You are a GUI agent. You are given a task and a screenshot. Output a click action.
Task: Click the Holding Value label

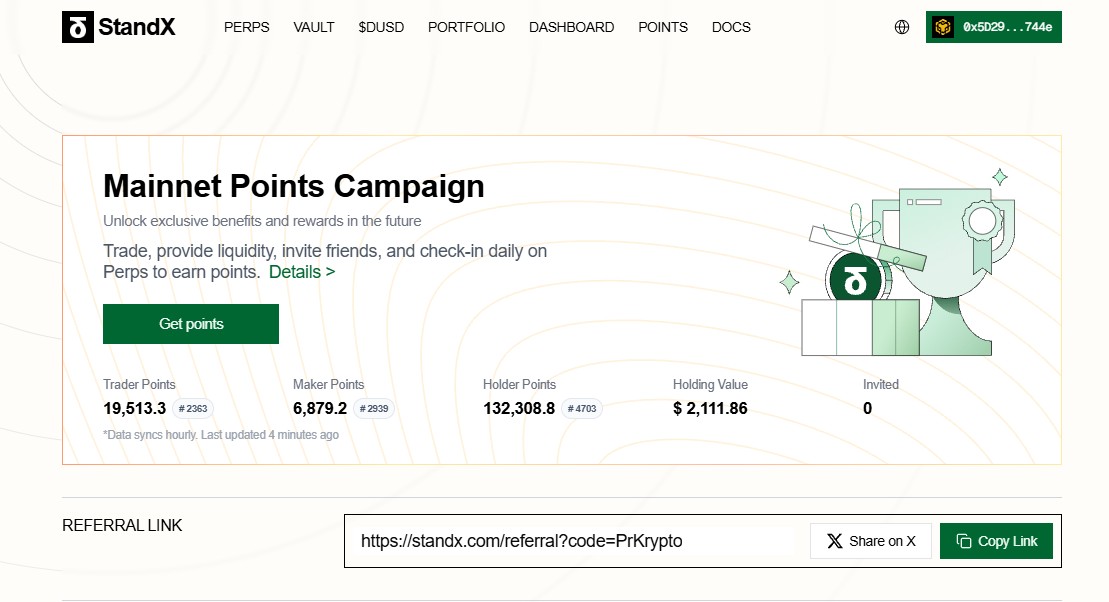pyautogui.click(x=710, y=384)
